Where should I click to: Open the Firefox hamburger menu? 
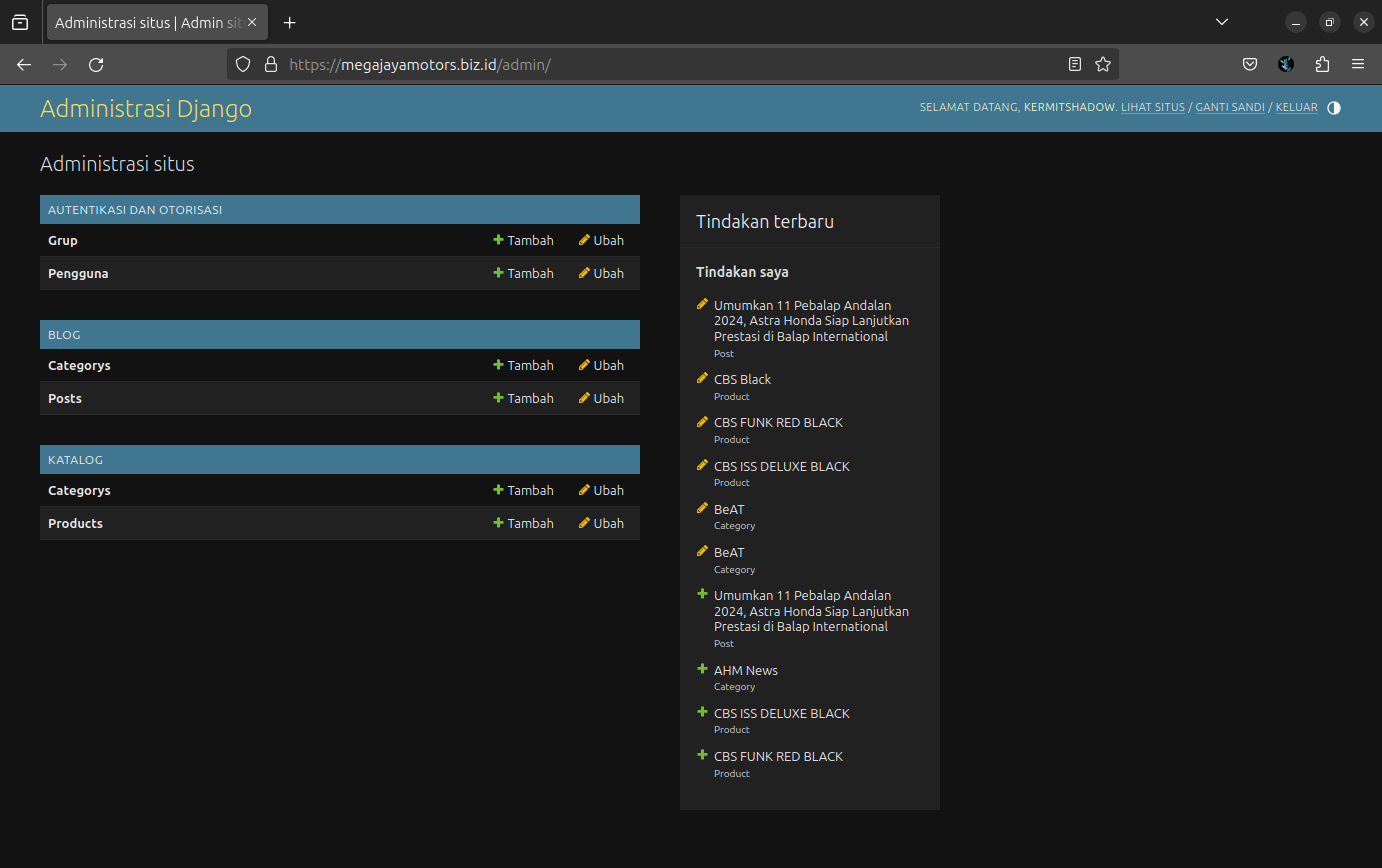click(1357, 65)
